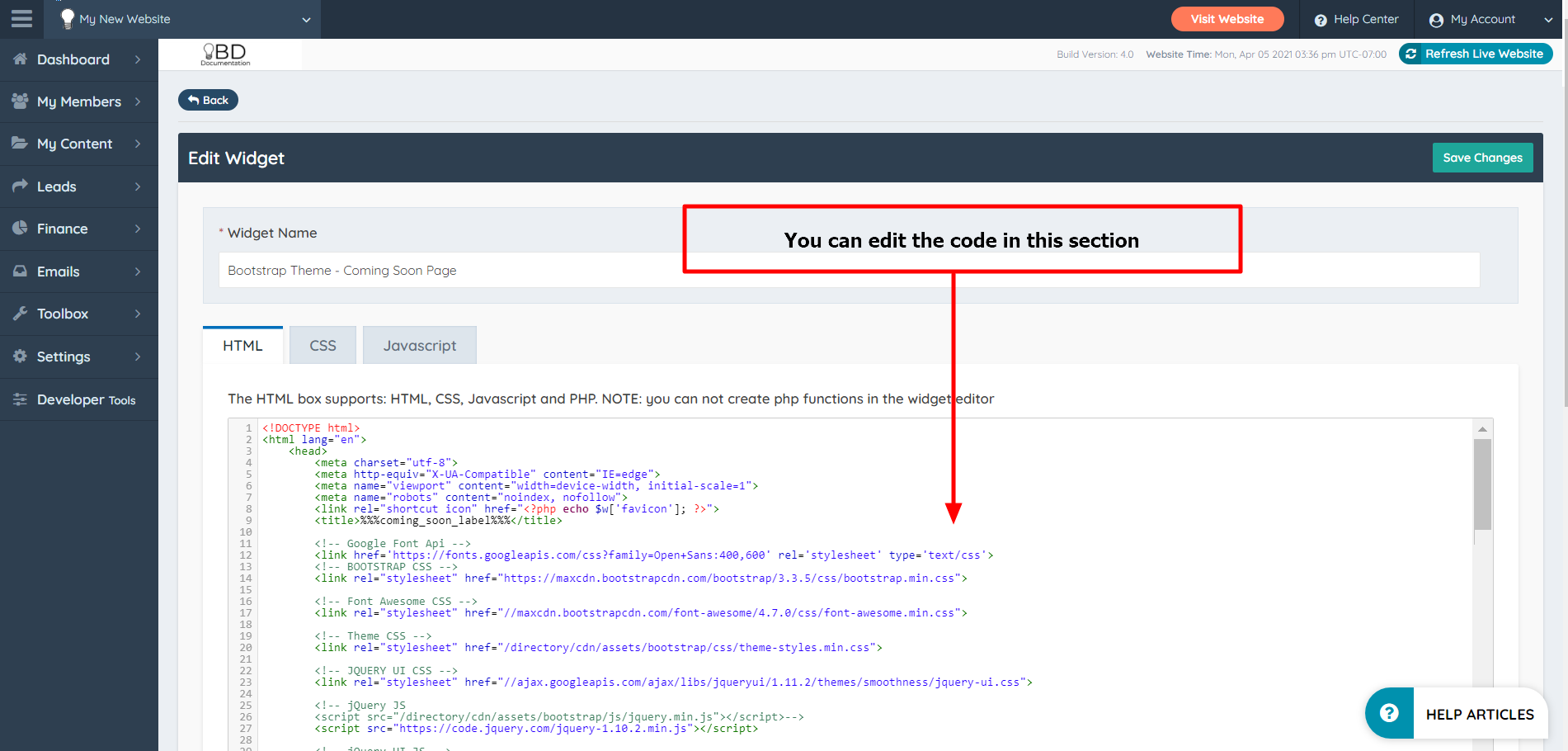Expand the Emails submenu chevron
The height and width of the screenshot is (751, 1568).
pos(138,272)
